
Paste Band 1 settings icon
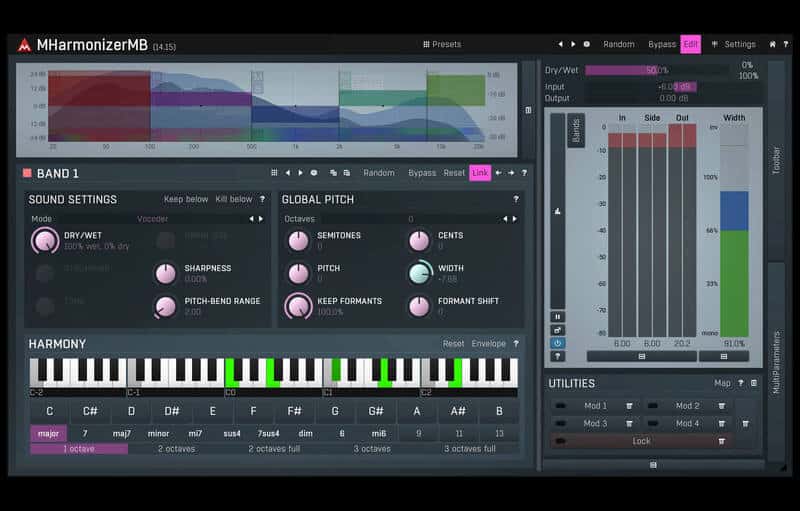346,173
